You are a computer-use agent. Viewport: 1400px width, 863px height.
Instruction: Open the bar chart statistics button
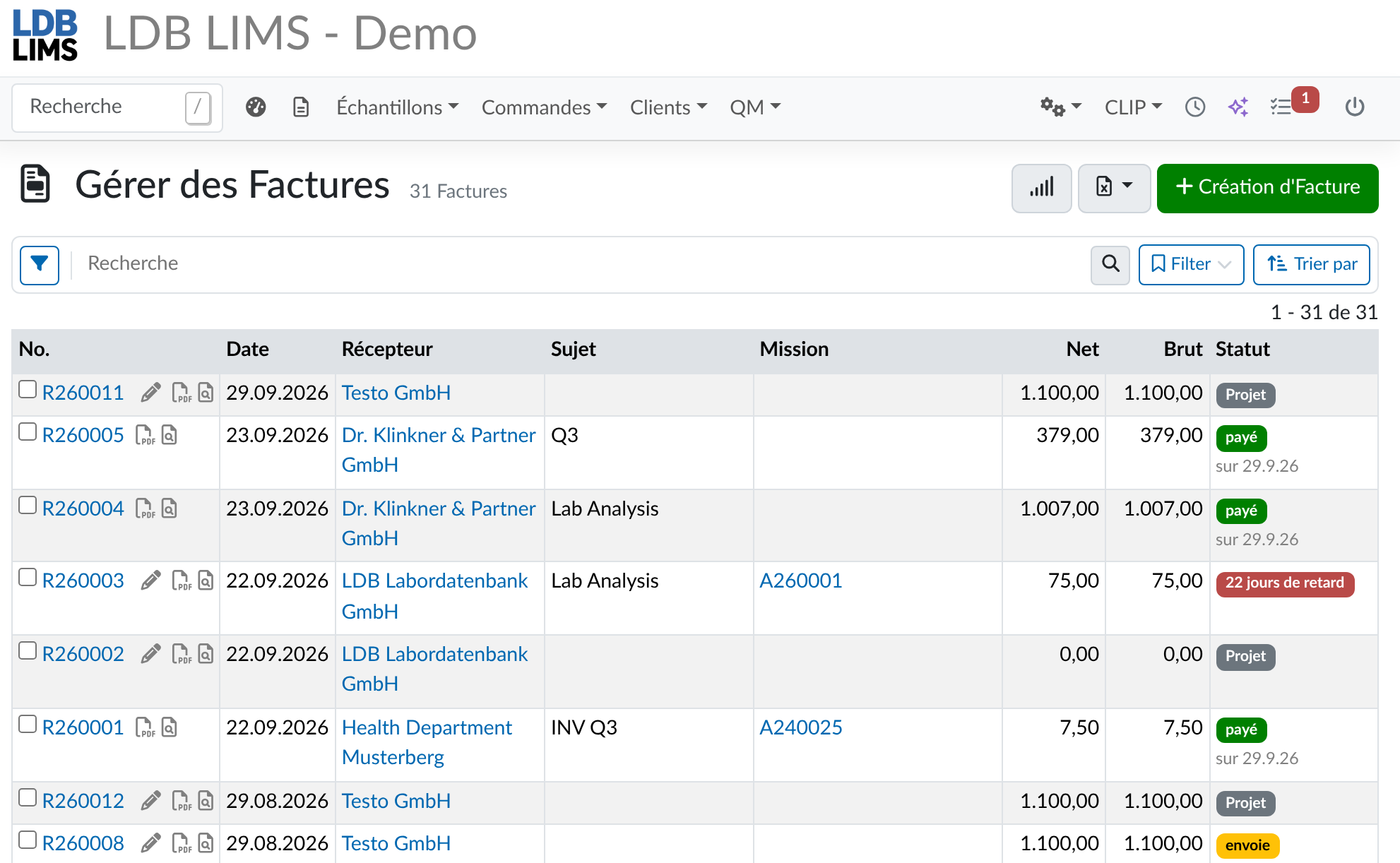tap(1042, 188)
